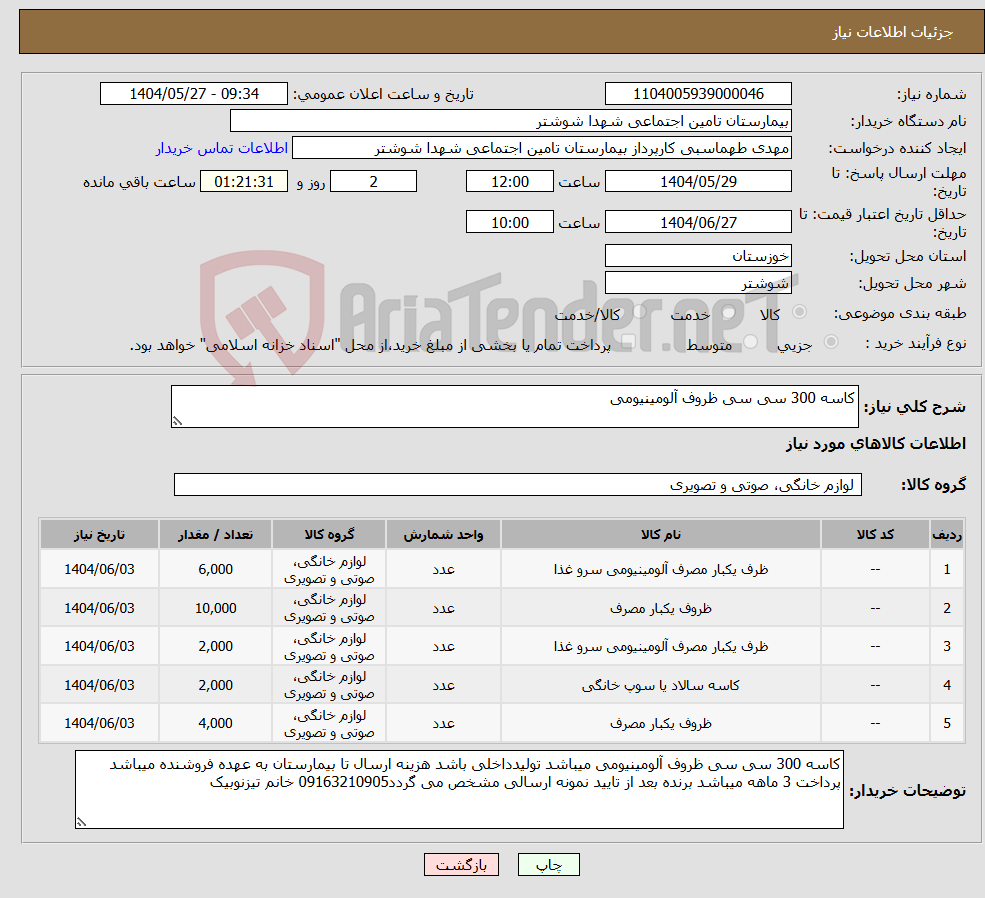Click row 2 item name ظروف یکبار مصرف
Viewport: 985px width, 898px height.
[660, 609]
